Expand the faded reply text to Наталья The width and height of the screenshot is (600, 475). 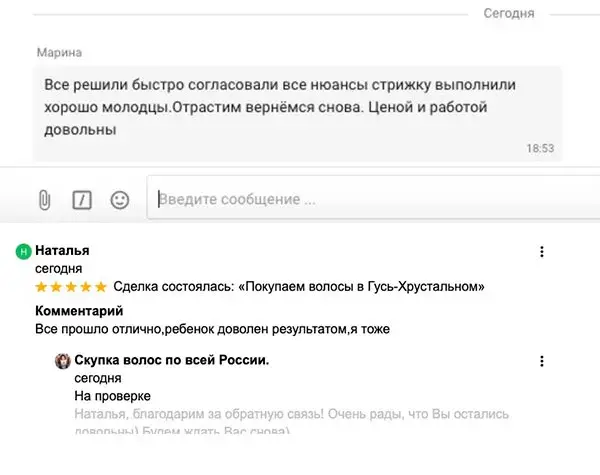[x=292, y=423]
